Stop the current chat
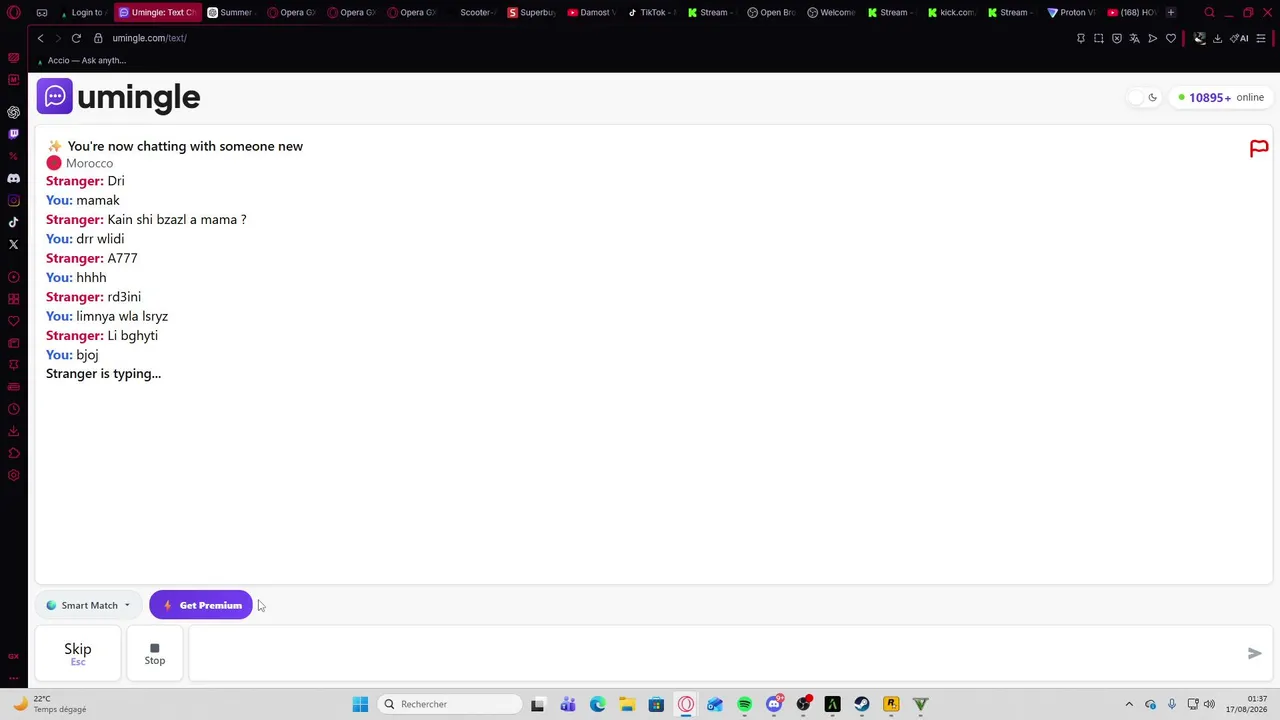Image resolution: width=1280 pixels, height=720 pixels. [x=155, y=653]
